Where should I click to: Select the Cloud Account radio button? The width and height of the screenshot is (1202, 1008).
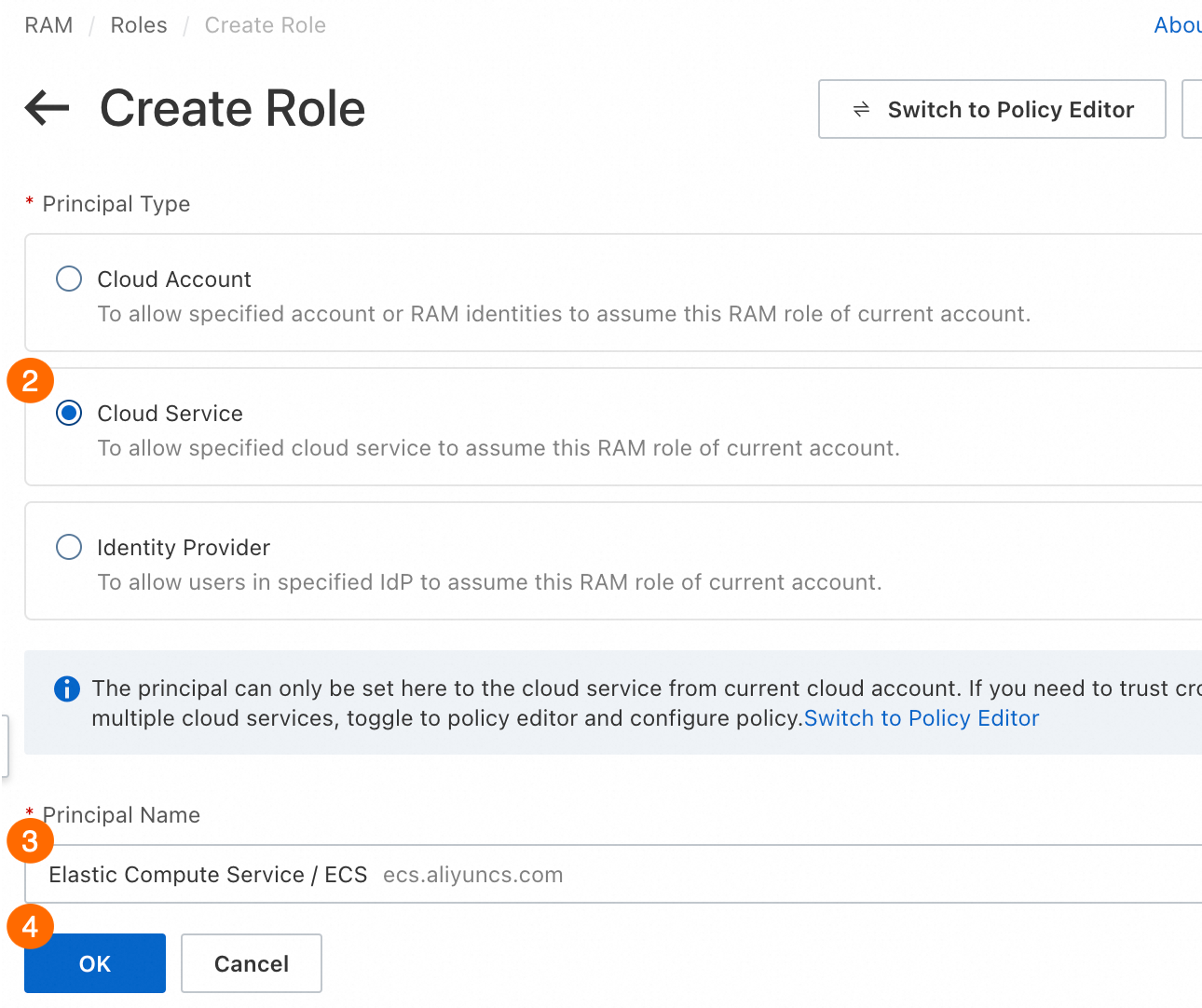[x=69, y=279]
